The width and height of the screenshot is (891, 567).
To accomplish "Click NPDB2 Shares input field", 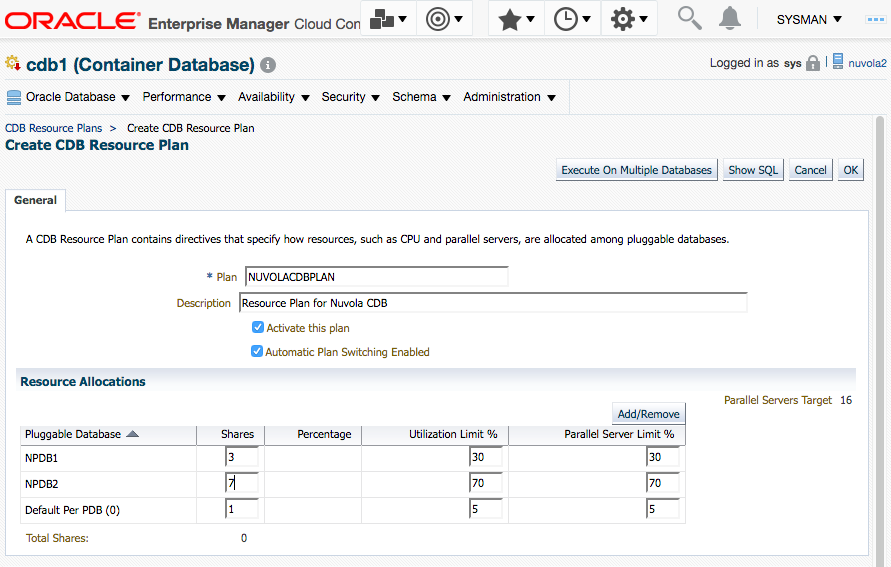I will coord(242,483).
